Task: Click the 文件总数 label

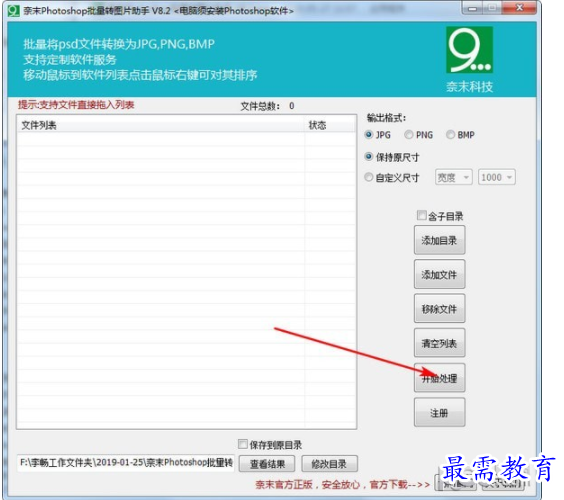Action: coord(260,106)
